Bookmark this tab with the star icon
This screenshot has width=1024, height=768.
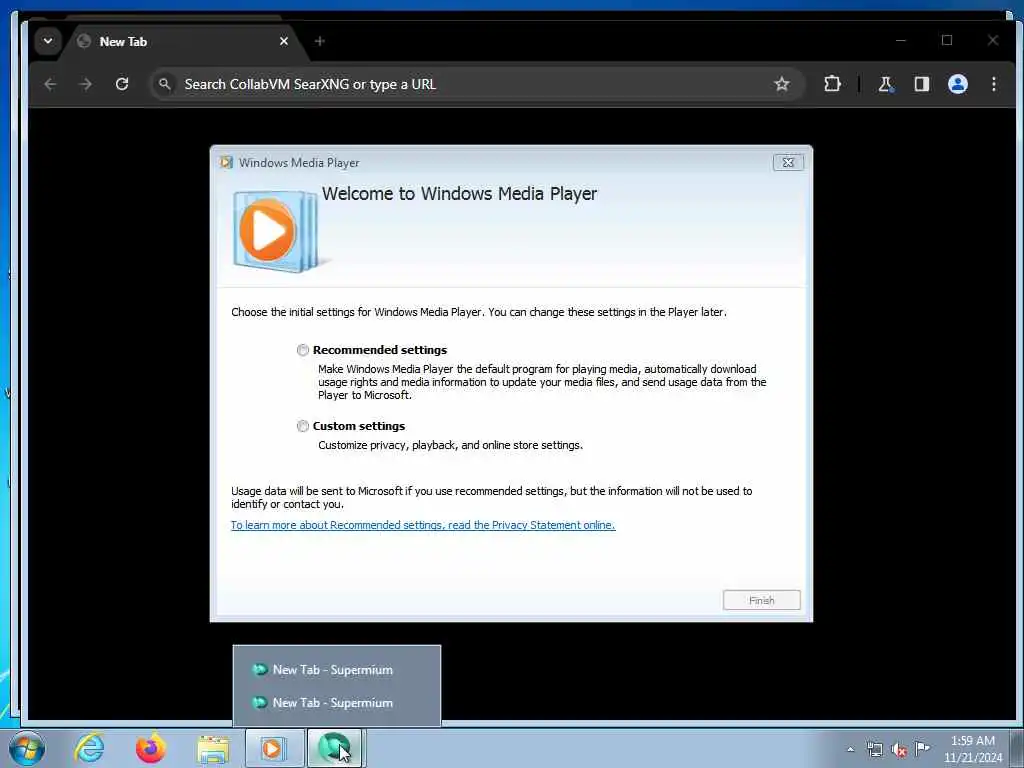(x=782, y=84)
